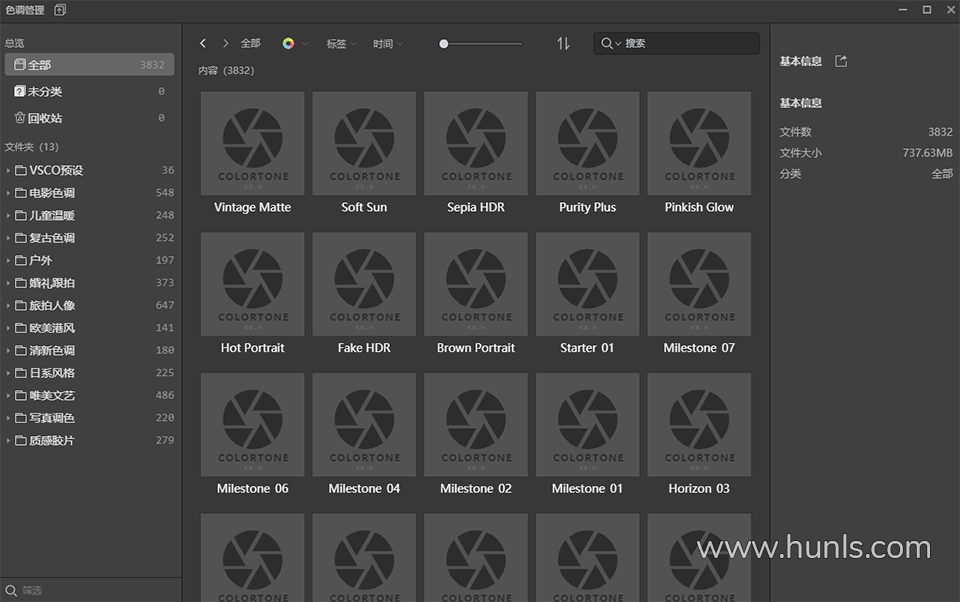Open the color wheel filter
960x602 pixels.
(x=288, y=43)
